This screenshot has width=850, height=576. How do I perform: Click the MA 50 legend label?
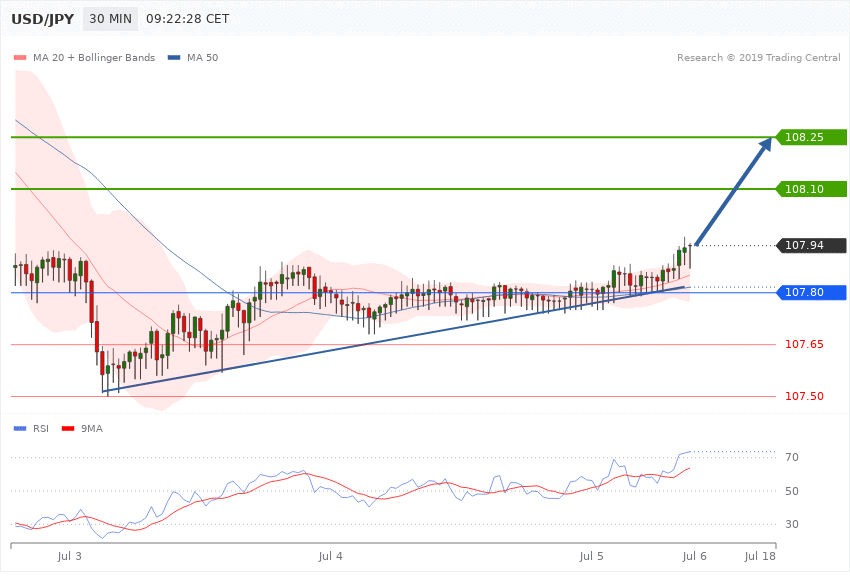pos(202,57)
